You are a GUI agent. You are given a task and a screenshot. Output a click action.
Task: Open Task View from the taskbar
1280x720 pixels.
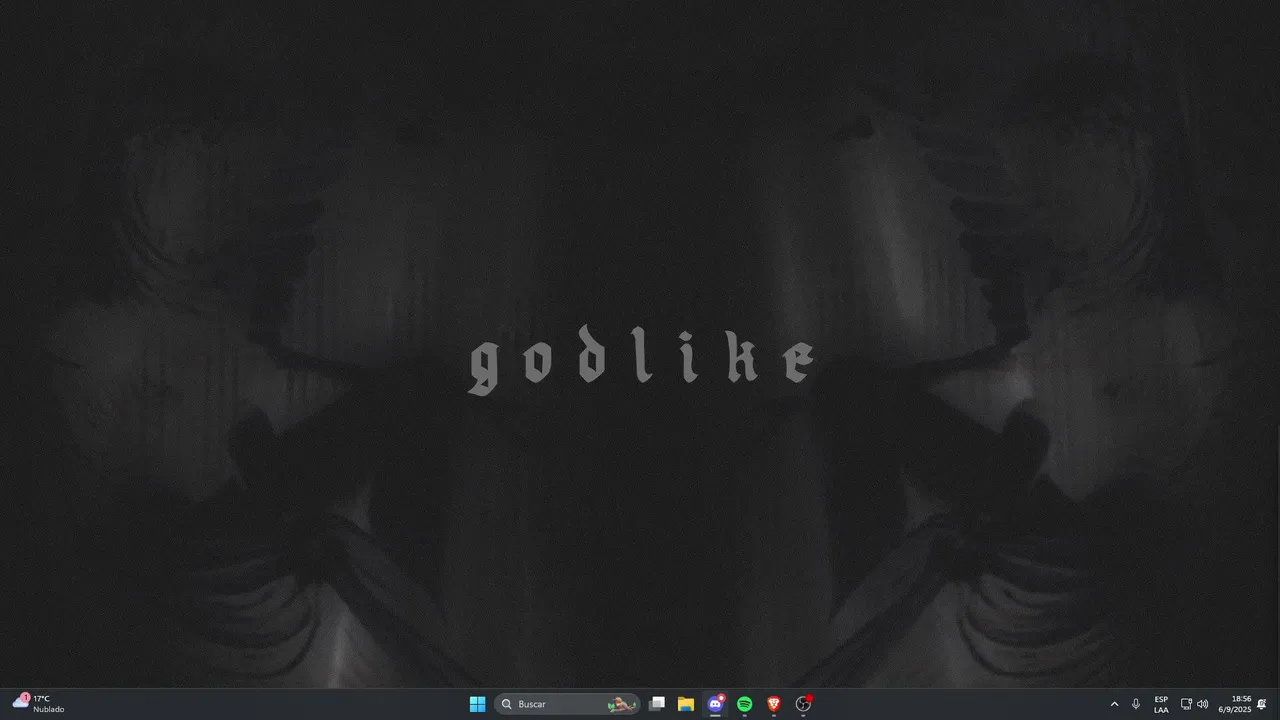657,704
